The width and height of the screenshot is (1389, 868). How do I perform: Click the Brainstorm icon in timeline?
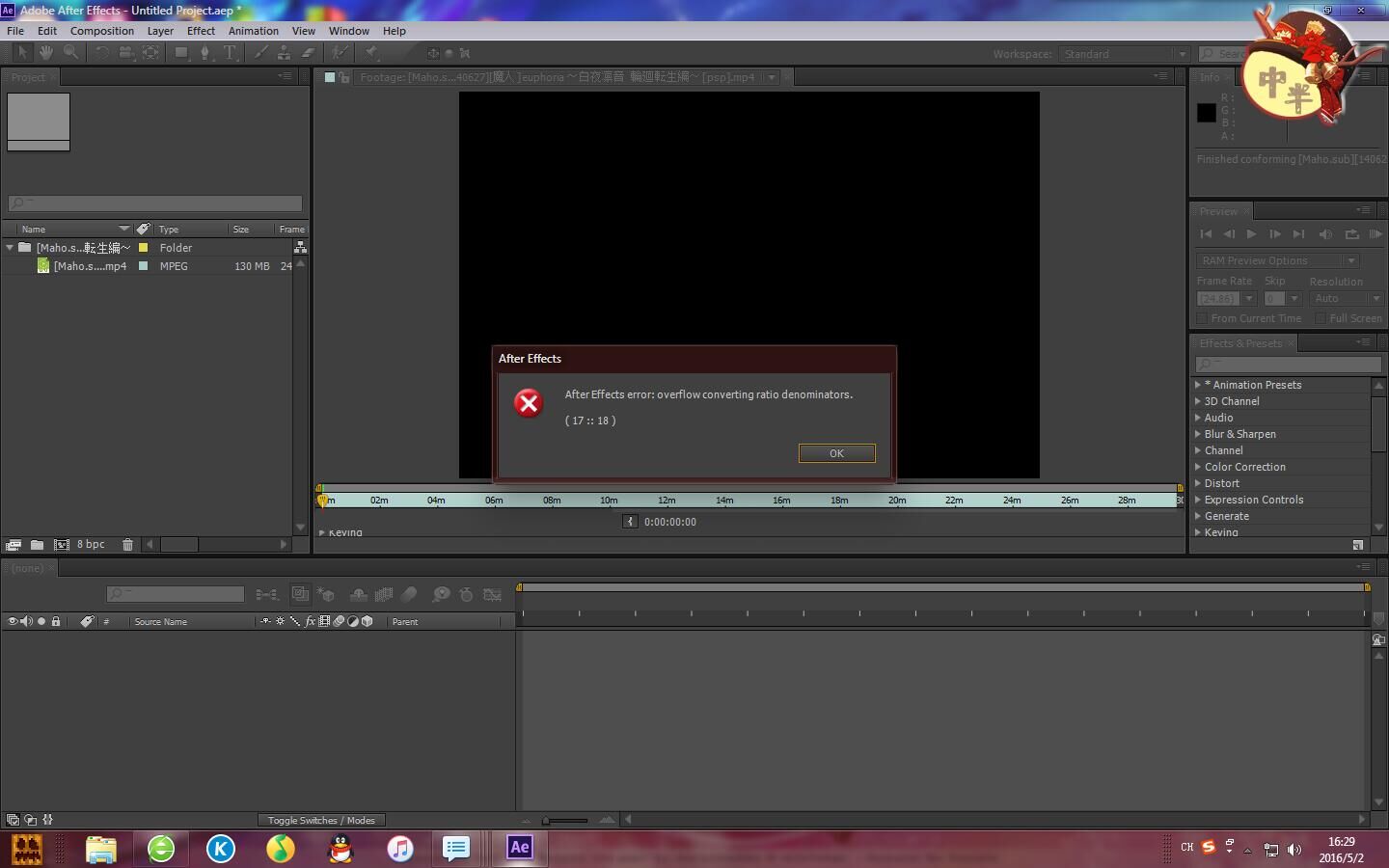click(x=441, y=594)
